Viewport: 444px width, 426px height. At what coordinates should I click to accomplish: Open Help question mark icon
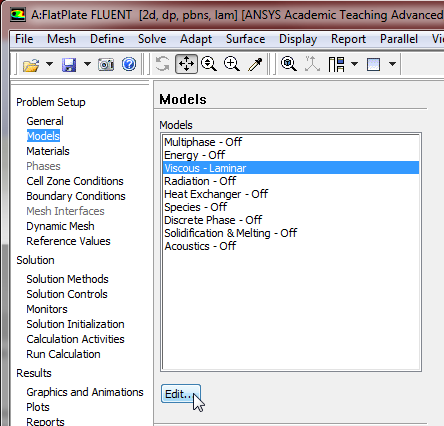pos(129,64)
